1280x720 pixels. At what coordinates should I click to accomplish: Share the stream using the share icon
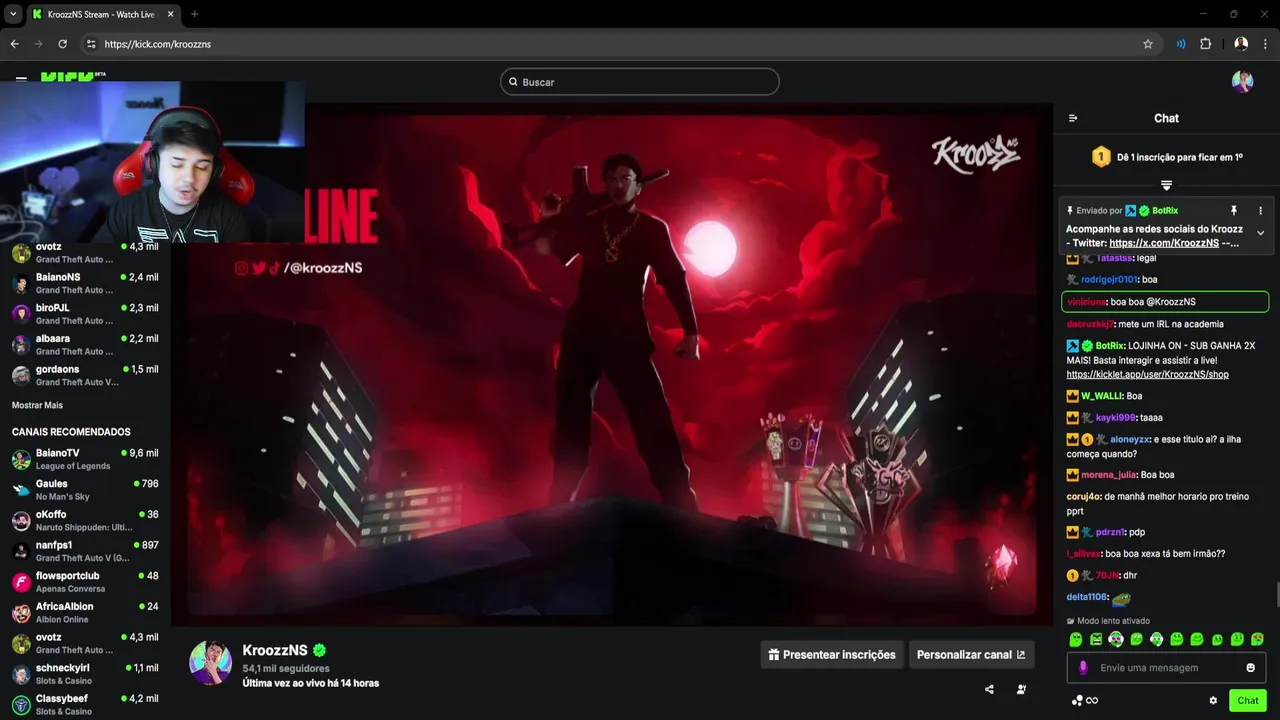click(989, 689)
